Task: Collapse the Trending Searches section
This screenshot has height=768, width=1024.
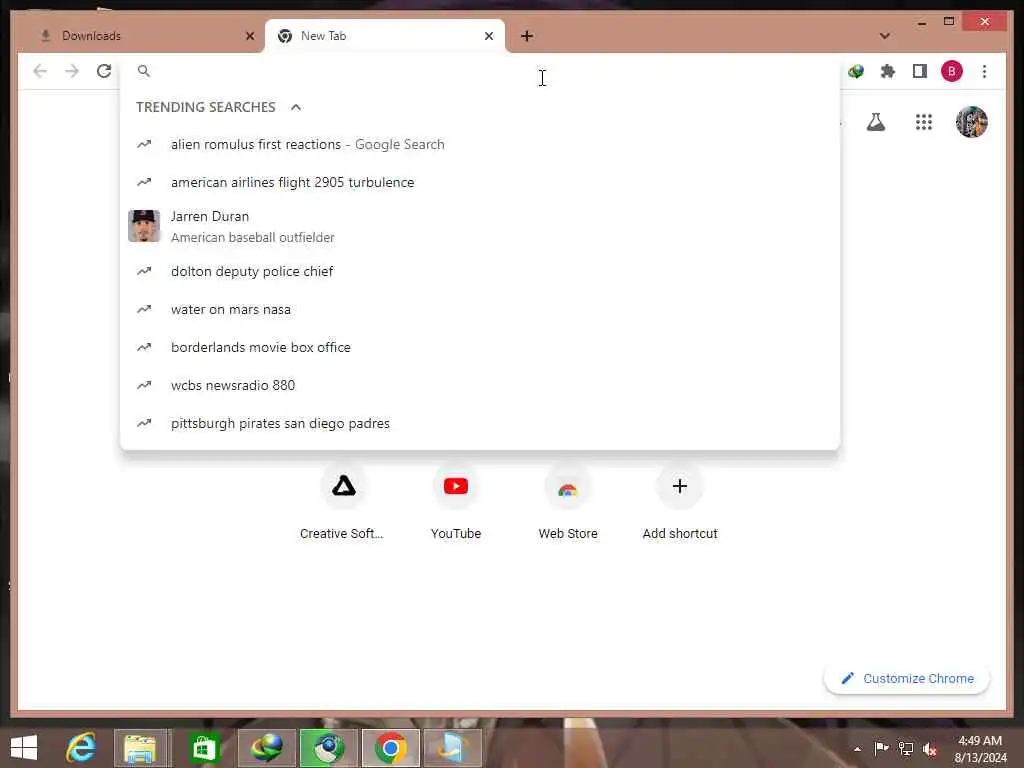Action: [296, 107]
